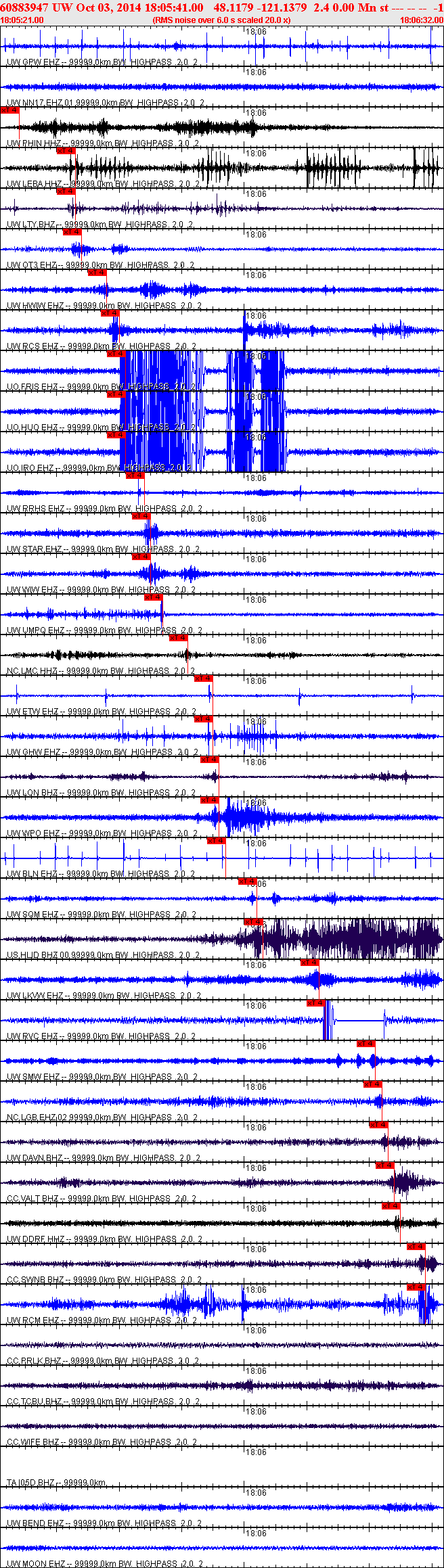This screenshot has width=444, height=1568.
Task: Click the UW GPW EHZ station label
Action: 102,62
